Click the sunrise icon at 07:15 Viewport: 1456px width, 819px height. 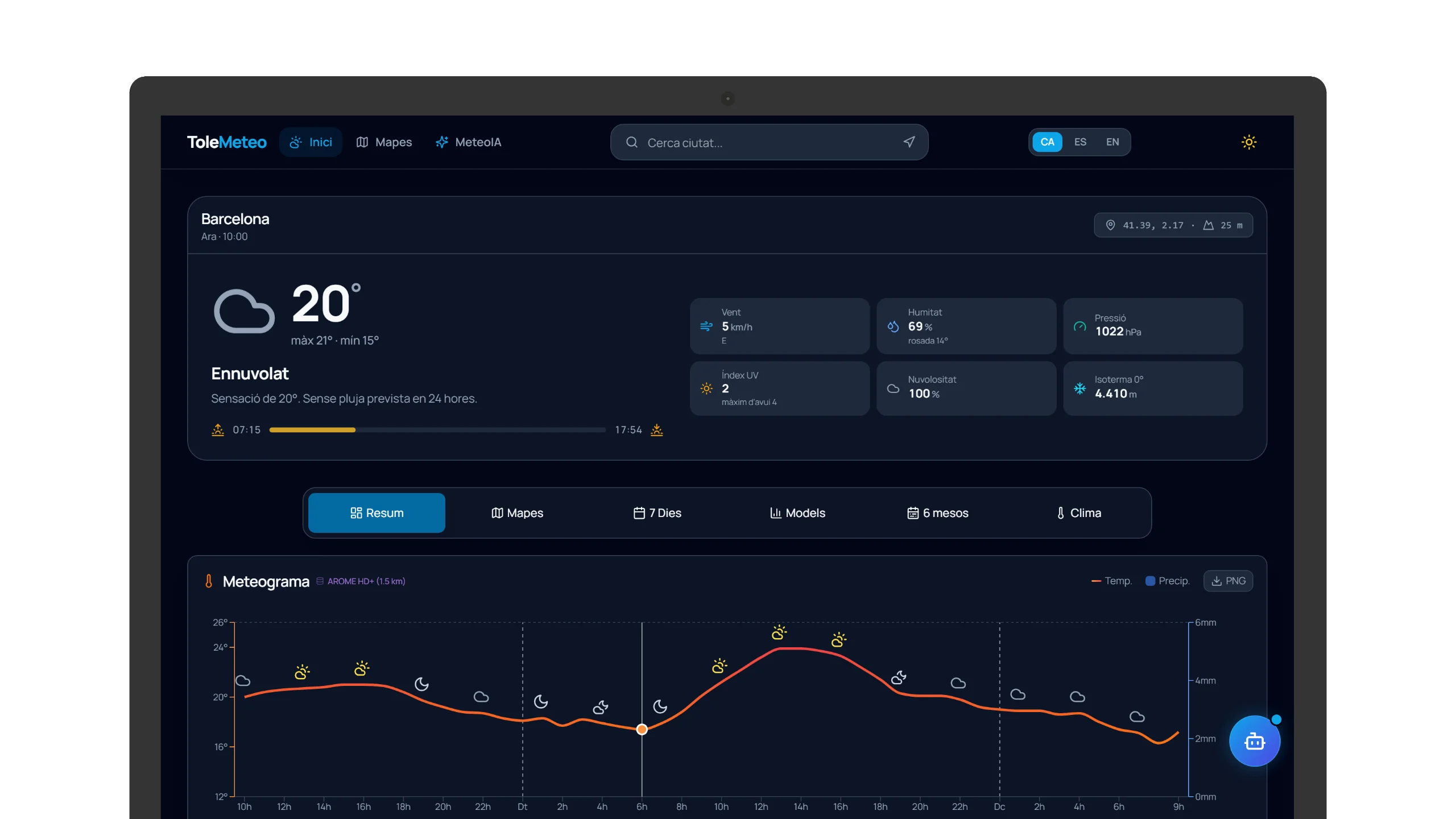218,430
